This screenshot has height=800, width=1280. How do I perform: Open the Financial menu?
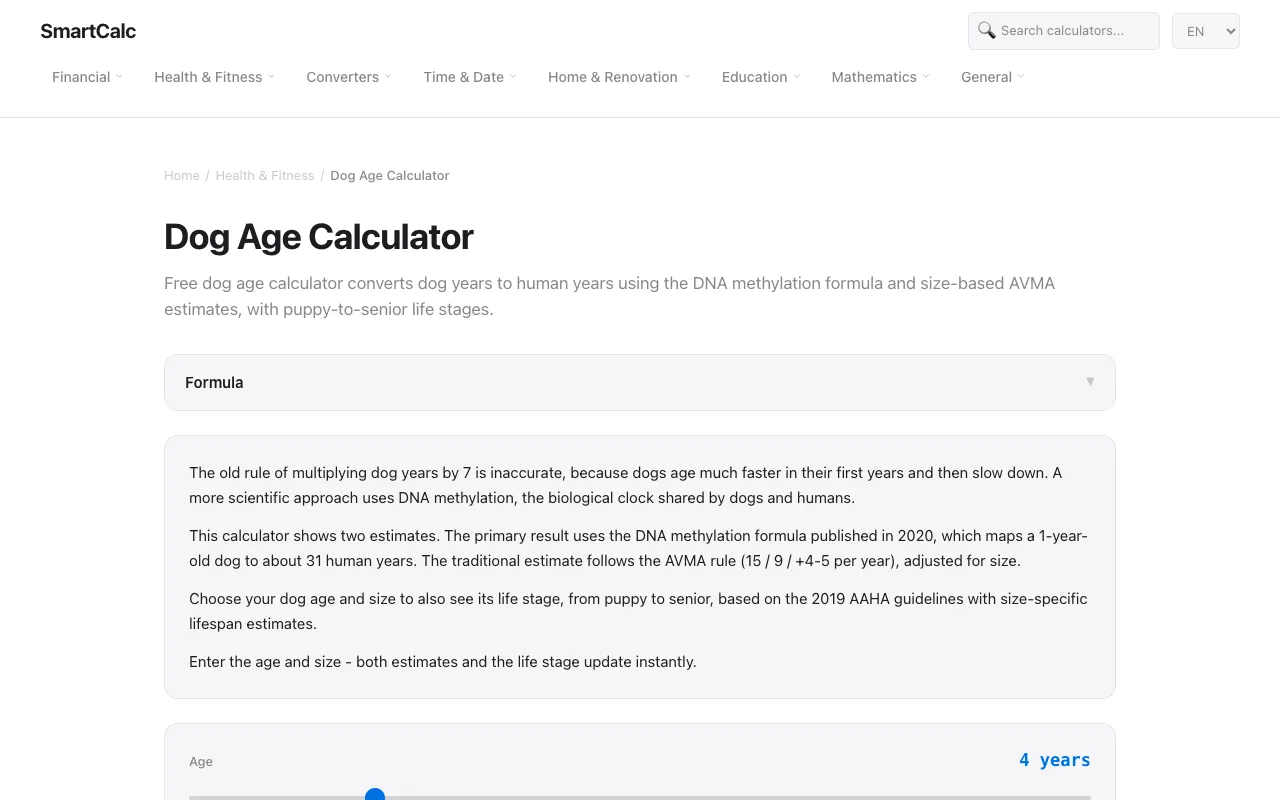(87, 77)
